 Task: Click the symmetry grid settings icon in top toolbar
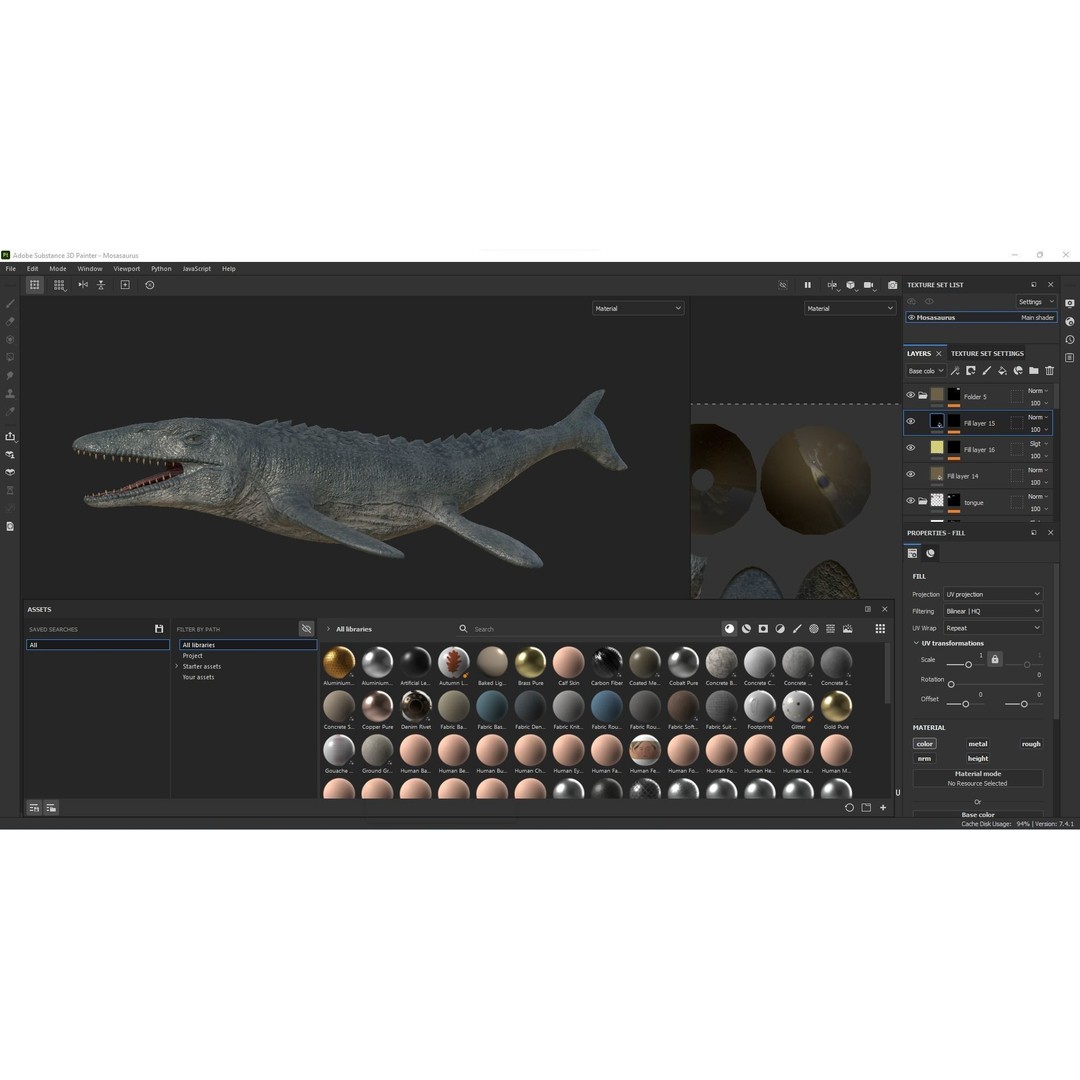coord(60,285)
